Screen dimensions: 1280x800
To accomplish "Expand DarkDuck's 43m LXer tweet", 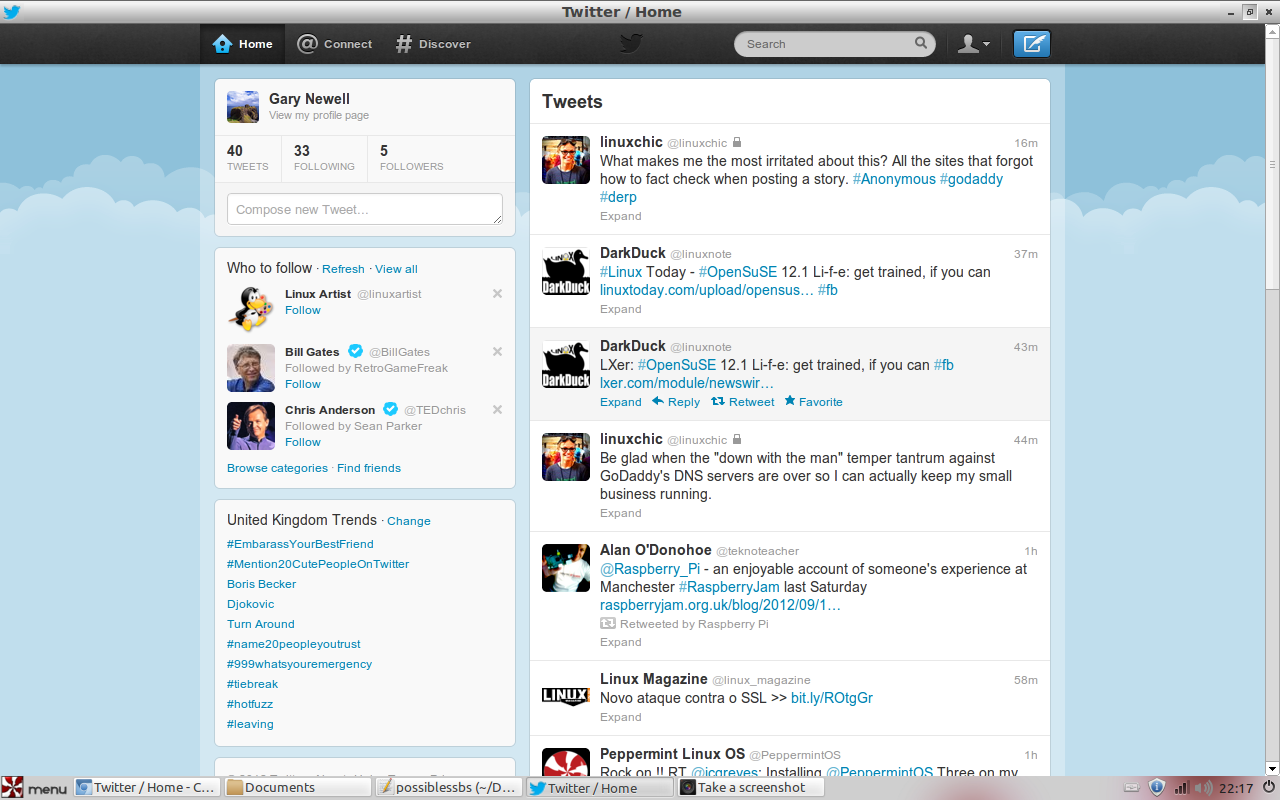I will [621, 402].
